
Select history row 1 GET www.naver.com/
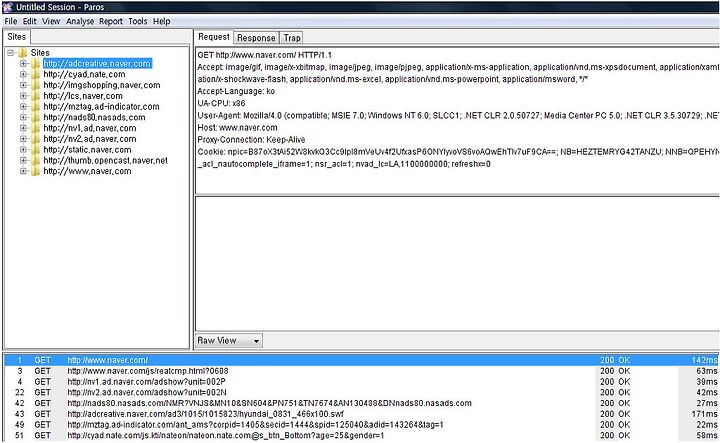coord(361,360)
